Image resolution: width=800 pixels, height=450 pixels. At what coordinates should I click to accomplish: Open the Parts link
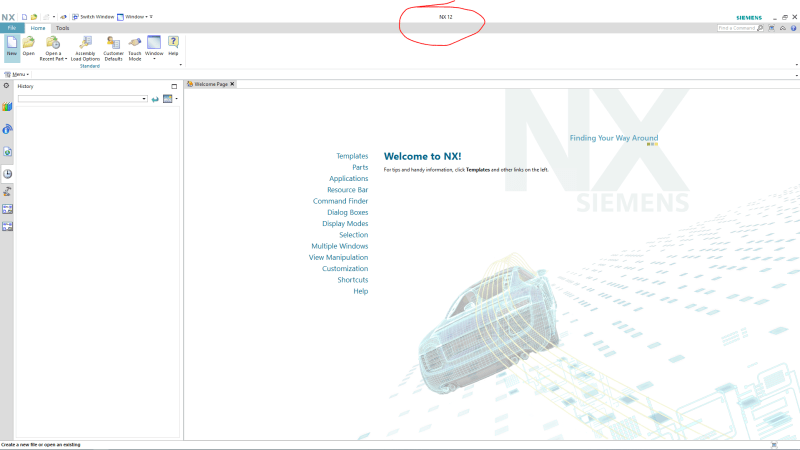360,167
